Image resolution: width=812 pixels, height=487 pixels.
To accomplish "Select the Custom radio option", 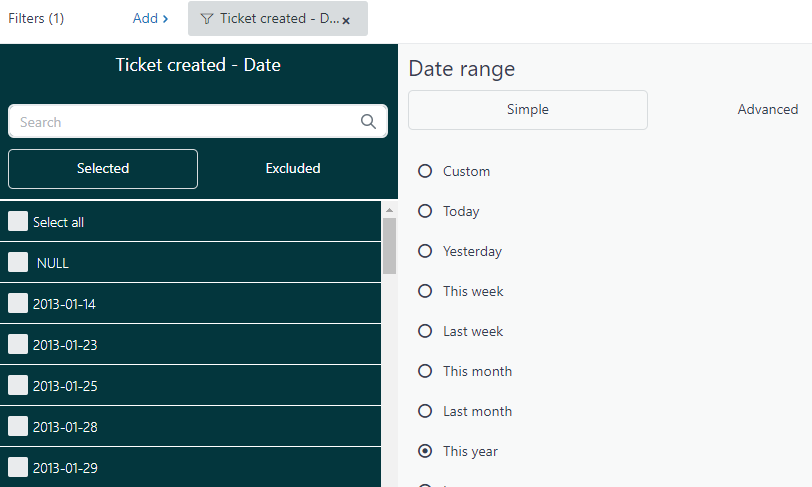I will point(425,171).
